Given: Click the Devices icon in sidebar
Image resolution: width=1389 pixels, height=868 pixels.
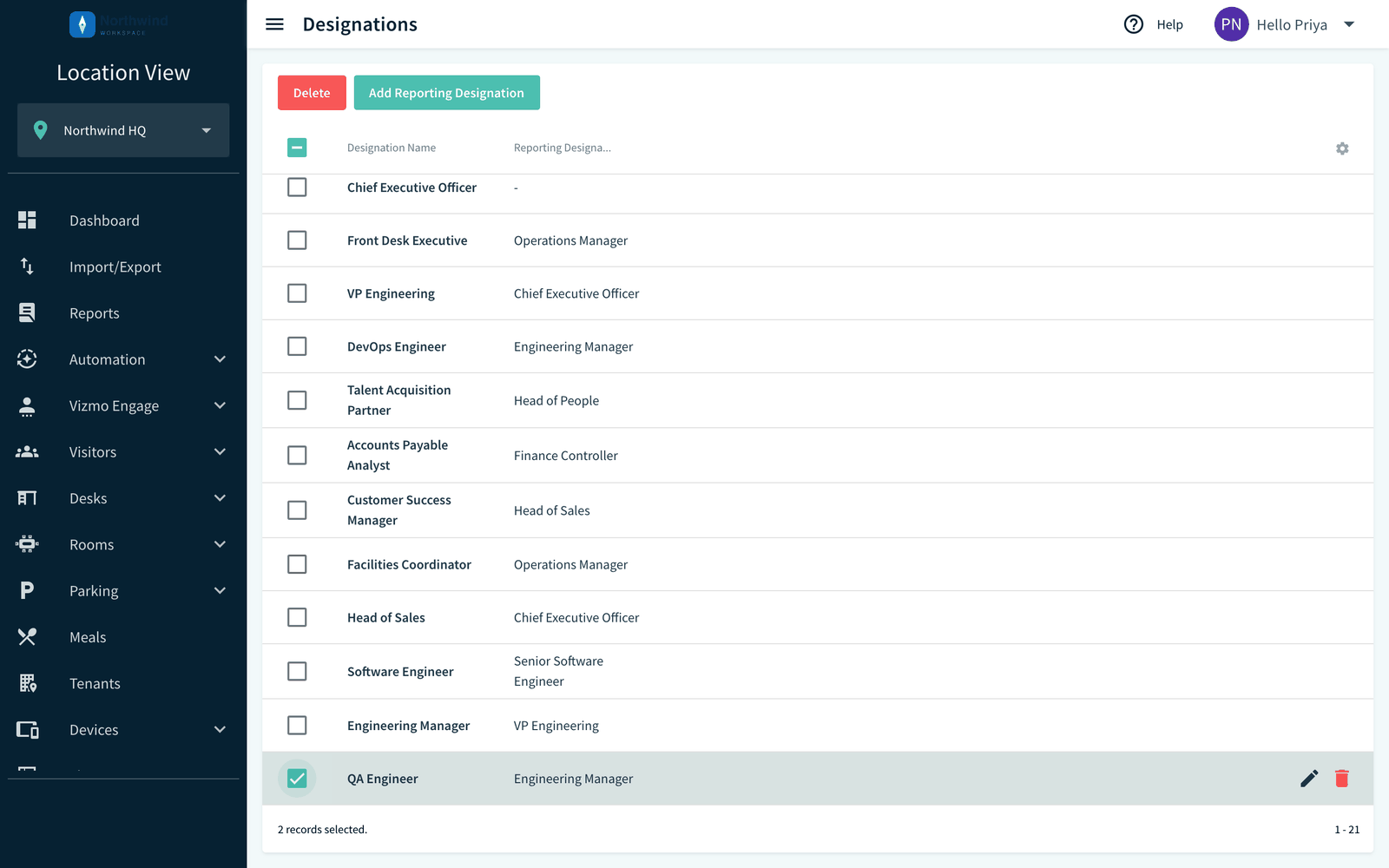Looking at the screenshot, I should (x=28, y=730).
